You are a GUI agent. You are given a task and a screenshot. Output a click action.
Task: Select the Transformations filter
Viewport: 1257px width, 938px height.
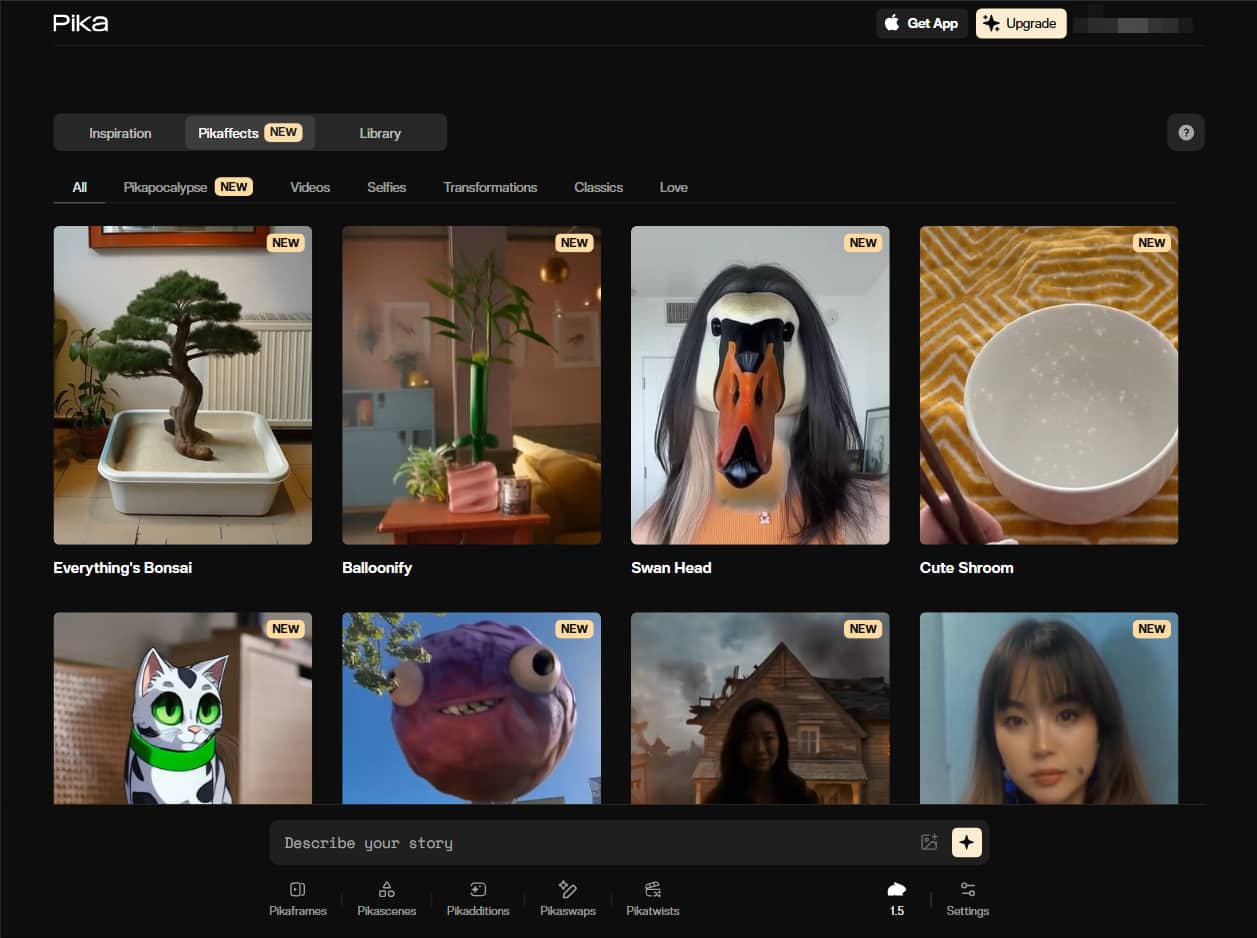[x=490, y=187]
